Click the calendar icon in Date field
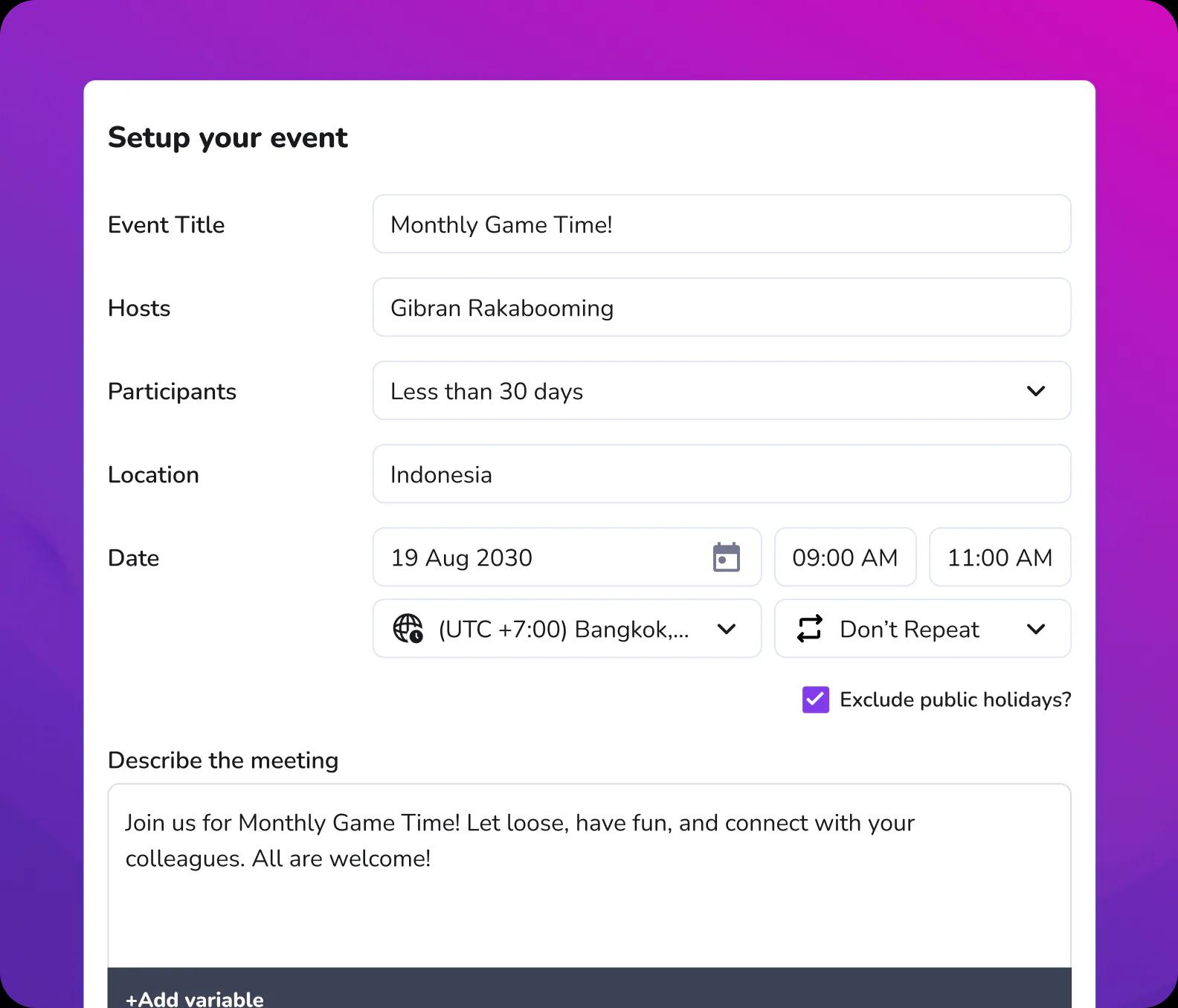The height and width of the screenshot is (1008, 1178). tap(726, 558)
